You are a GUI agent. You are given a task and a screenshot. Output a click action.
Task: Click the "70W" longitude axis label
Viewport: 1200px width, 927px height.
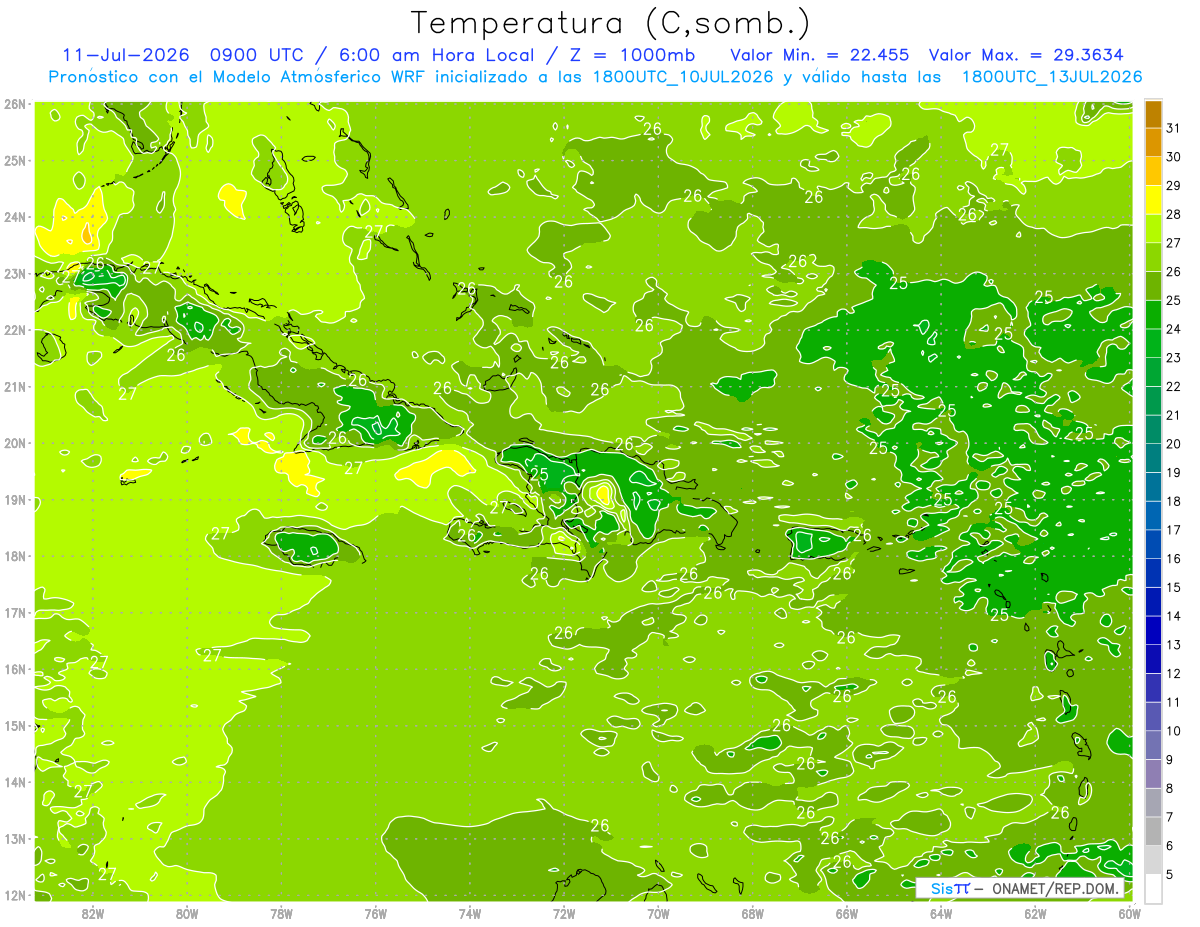tap(658, 913)
